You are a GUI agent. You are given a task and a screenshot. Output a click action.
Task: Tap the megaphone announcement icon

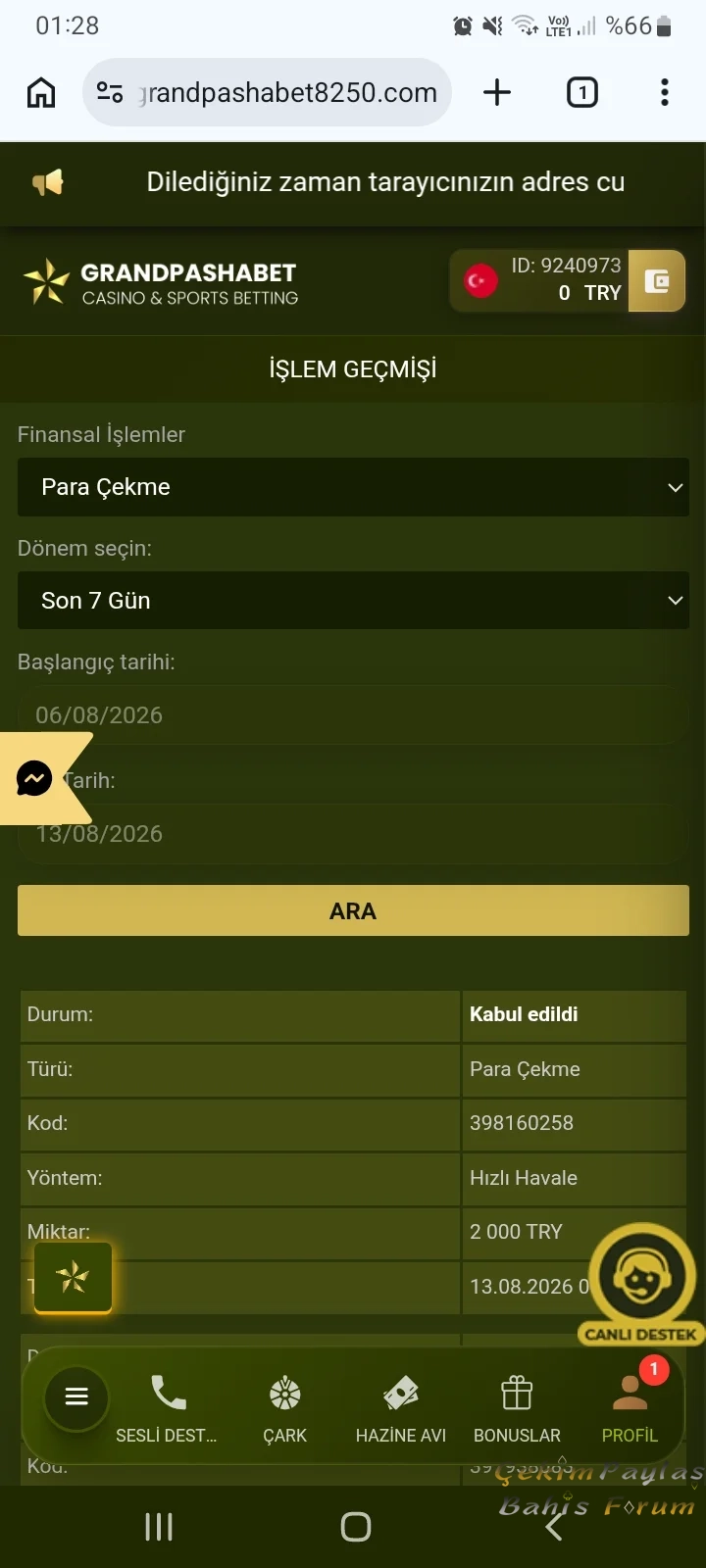point(48,182)
